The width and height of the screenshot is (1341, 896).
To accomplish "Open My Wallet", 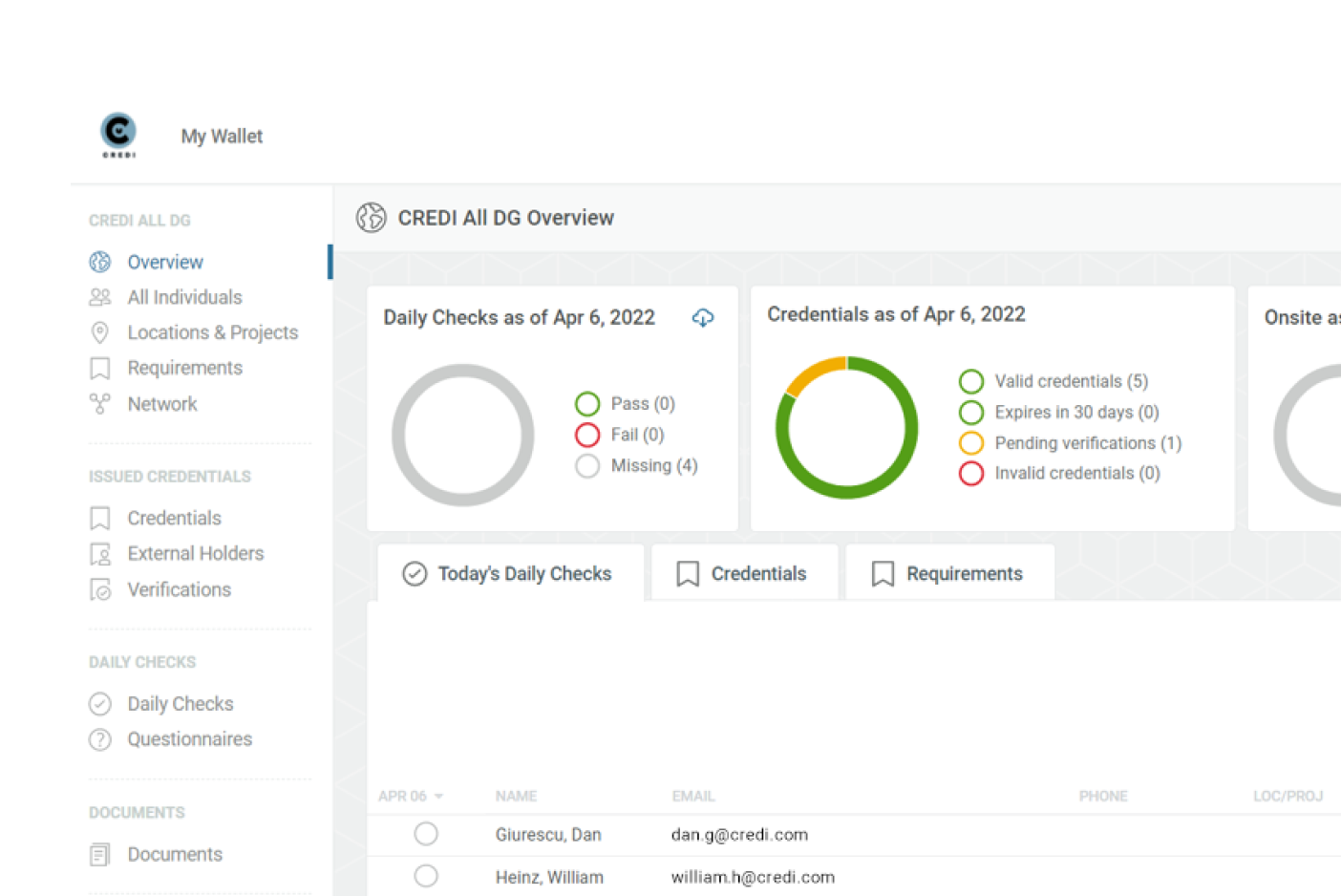I will pos(222,136).
